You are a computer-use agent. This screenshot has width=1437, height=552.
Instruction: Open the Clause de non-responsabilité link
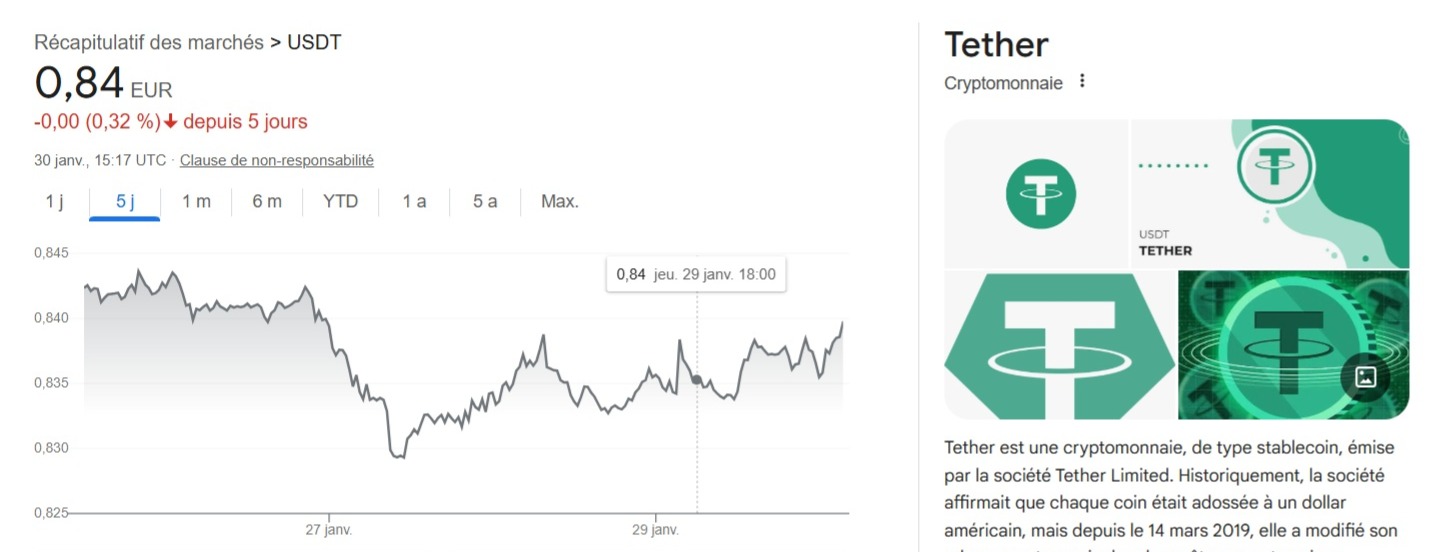(x=277, y=160)
